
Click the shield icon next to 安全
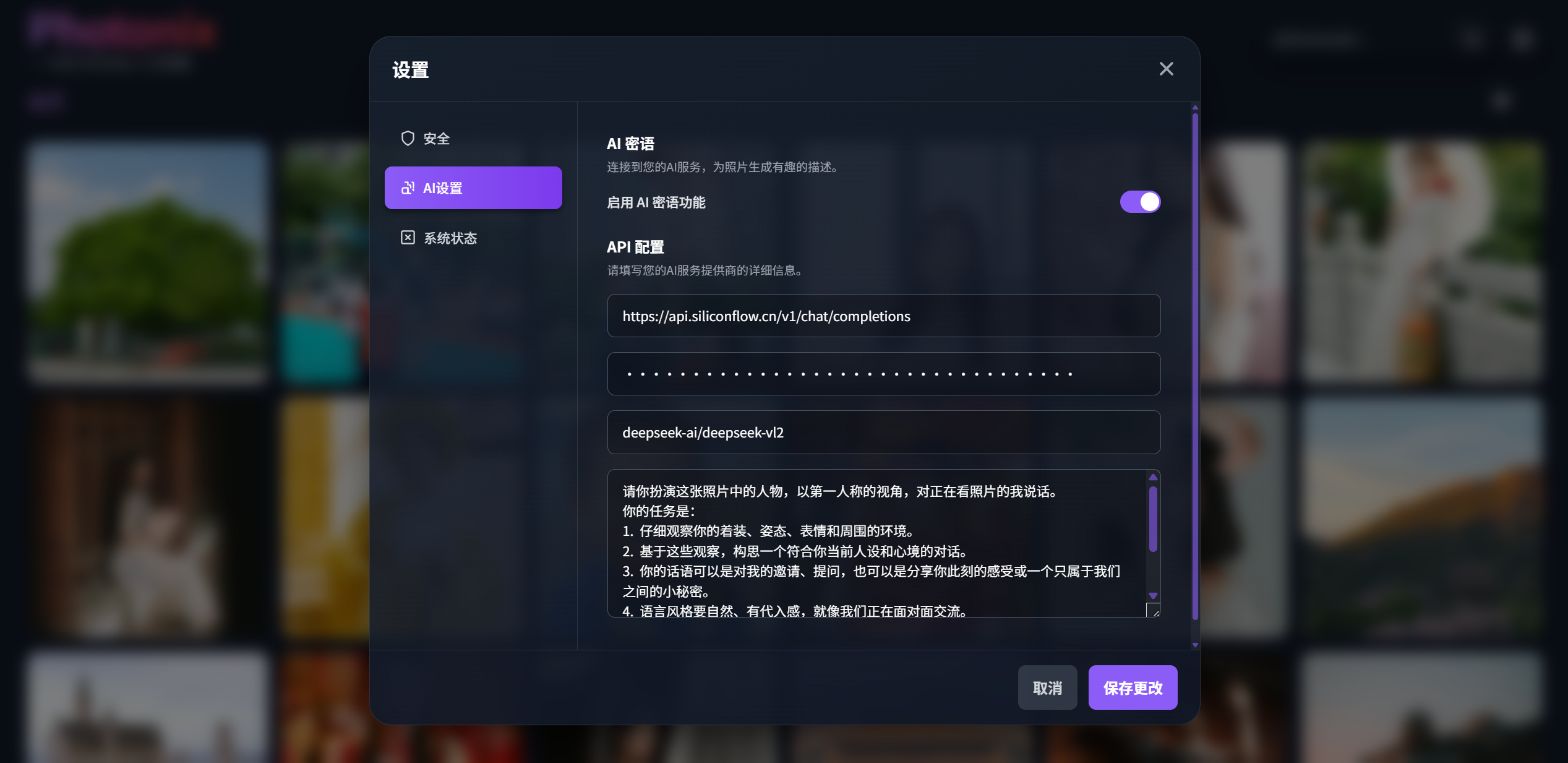(407, 138)
